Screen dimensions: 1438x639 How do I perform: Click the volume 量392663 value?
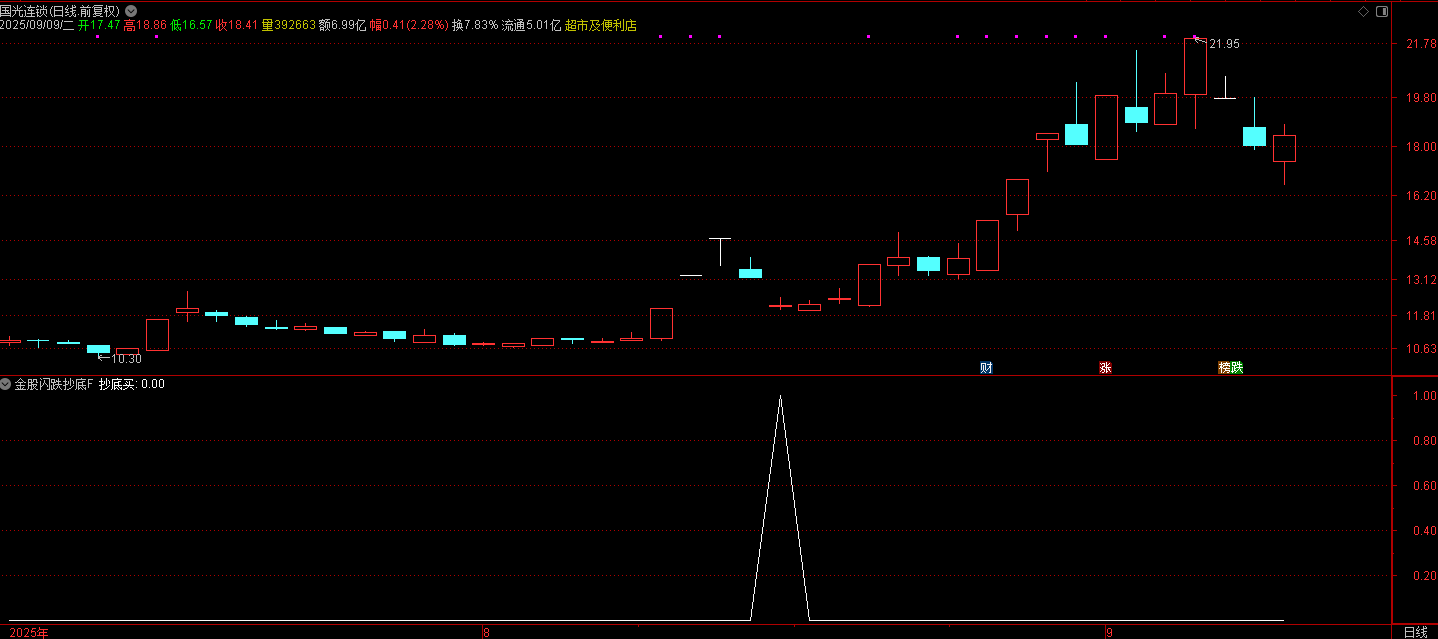[x=289, y=25]
